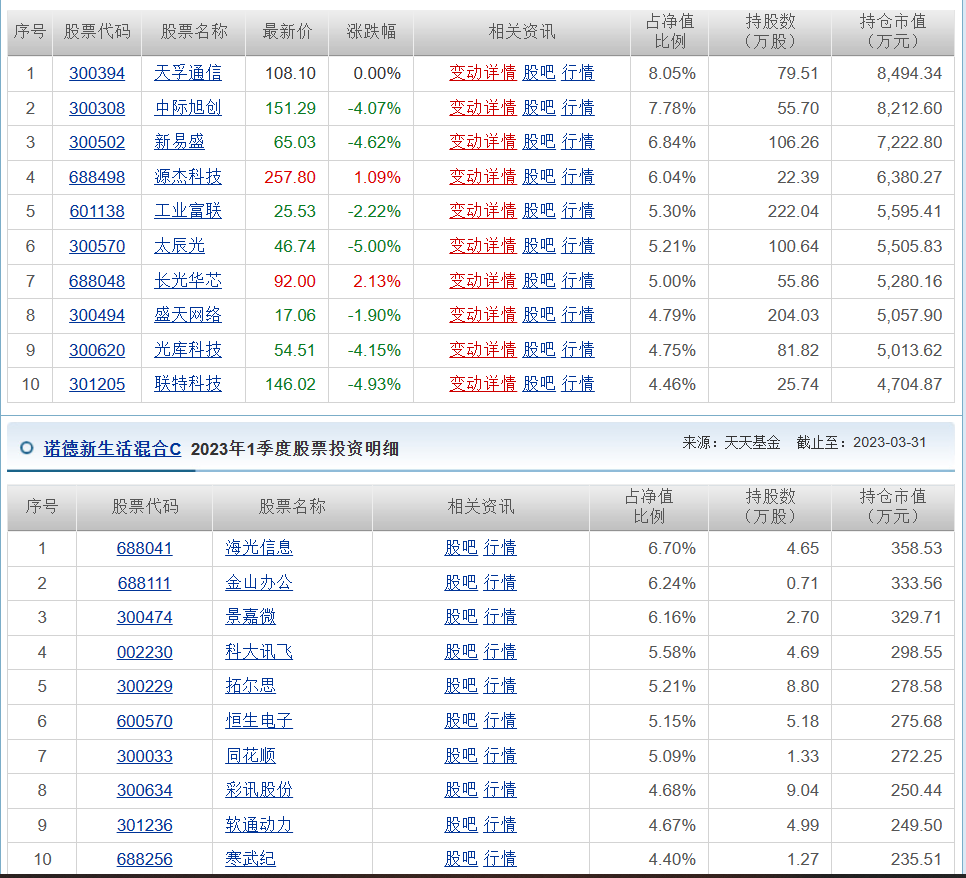The width and height of the screenshot is (966, 878).
Task: Open 拓尔思 stock name link
Action: pos(250,686)
